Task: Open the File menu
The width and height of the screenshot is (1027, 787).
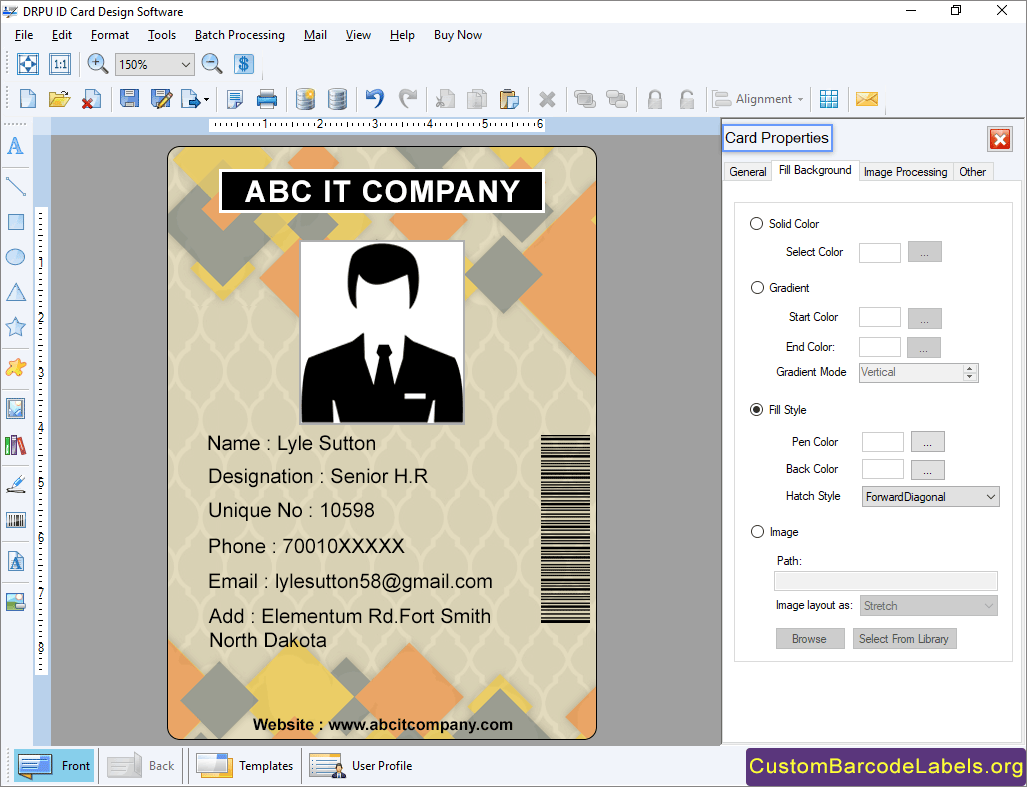Action: [x=24, y=35]
